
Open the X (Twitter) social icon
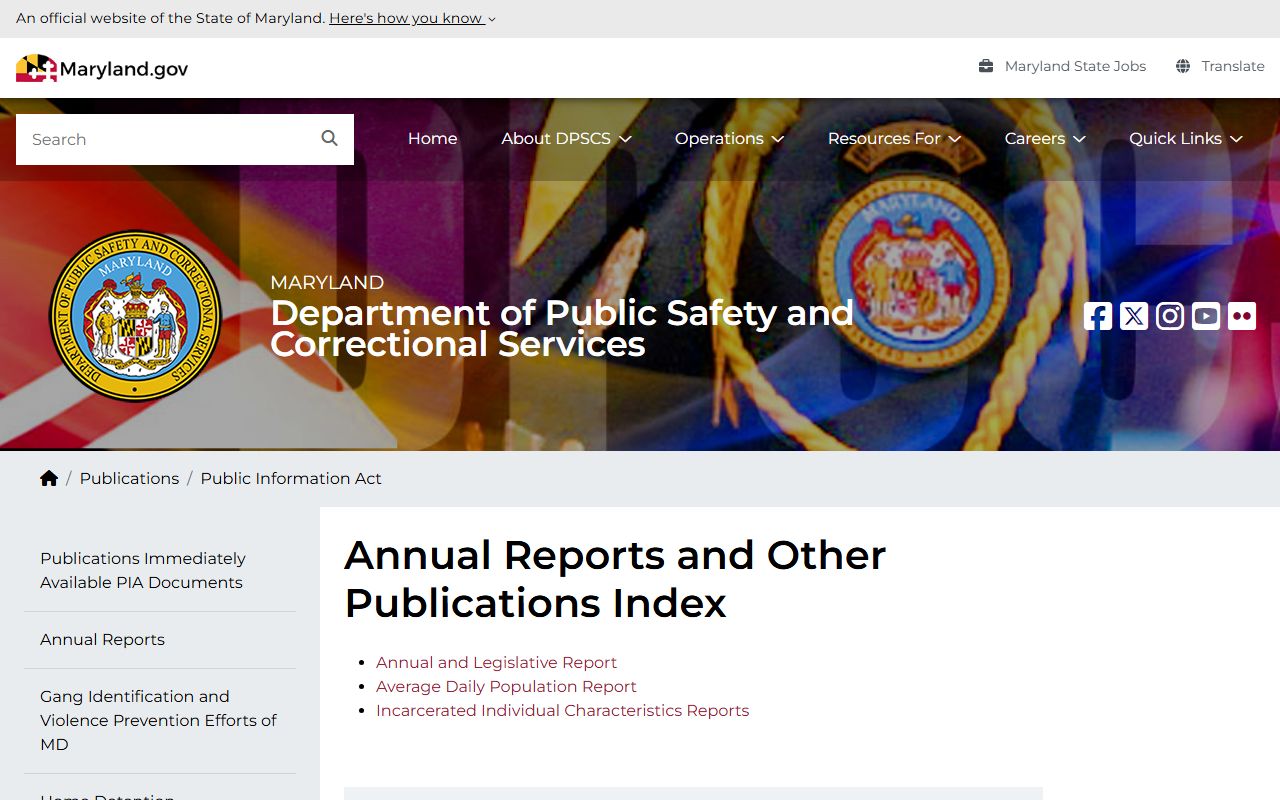[1134, 316]
